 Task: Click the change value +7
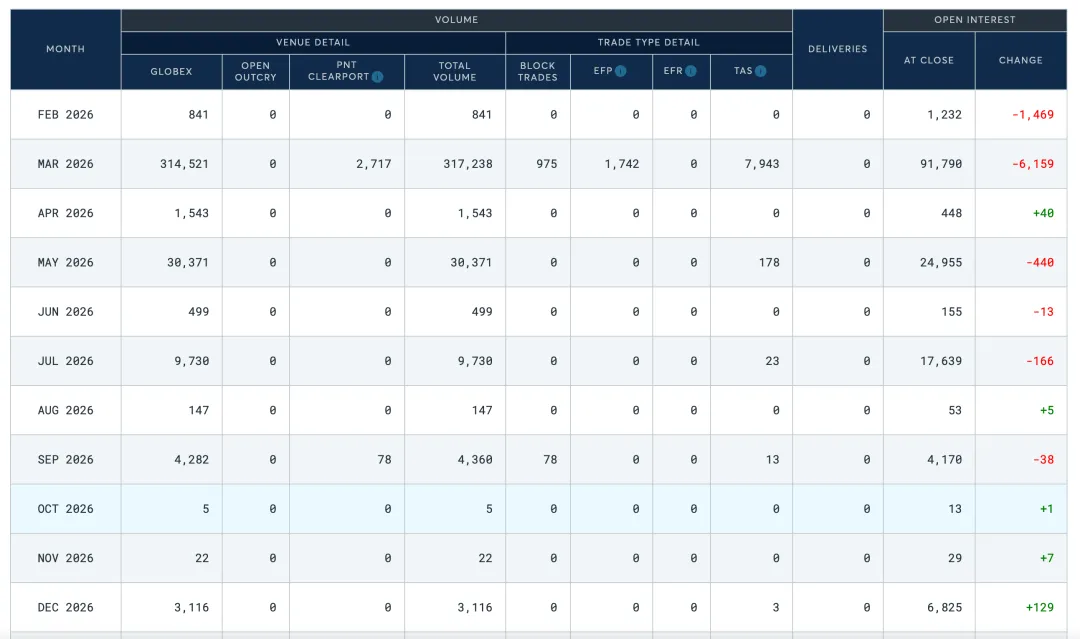point(1046,558)
